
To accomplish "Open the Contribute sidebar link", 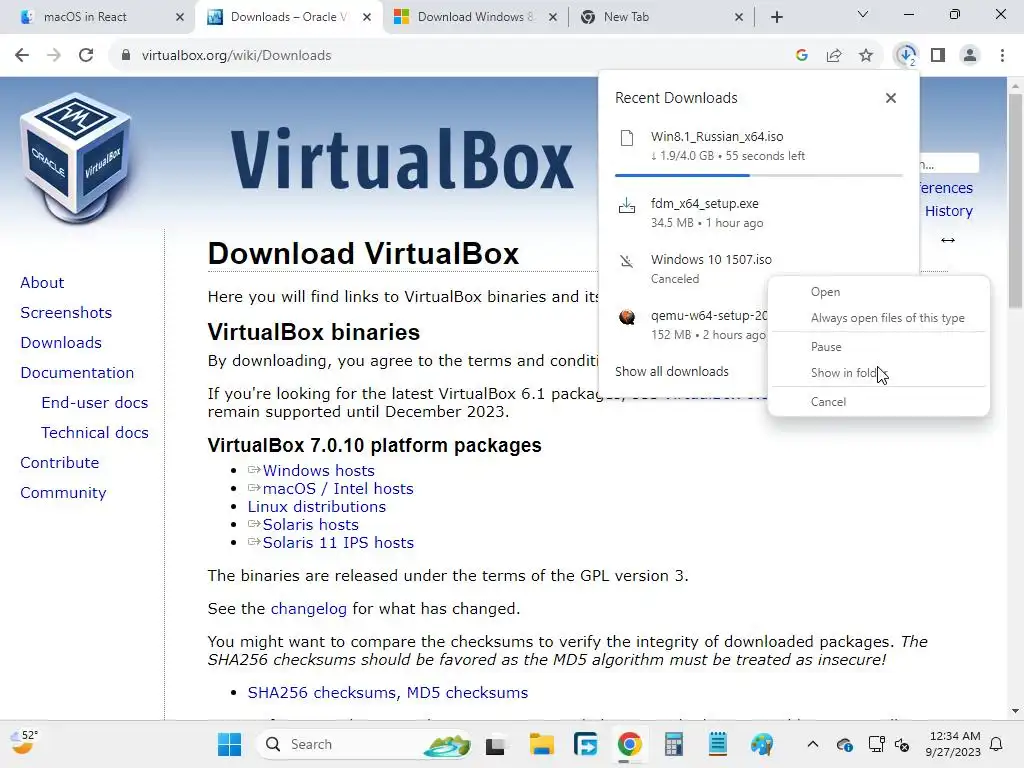I will 59,463.
